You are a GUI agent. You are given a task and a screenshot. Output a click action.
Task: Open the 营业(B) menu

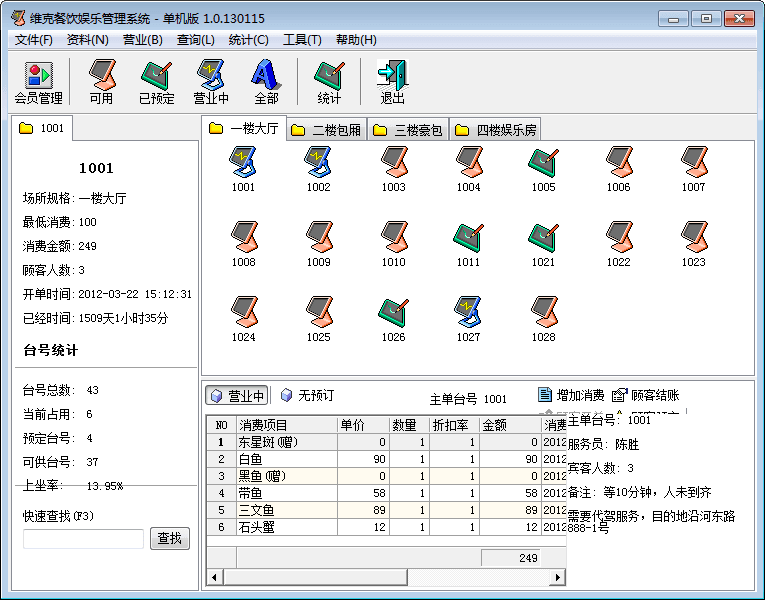pyautogui.click(x=142, y=40)
